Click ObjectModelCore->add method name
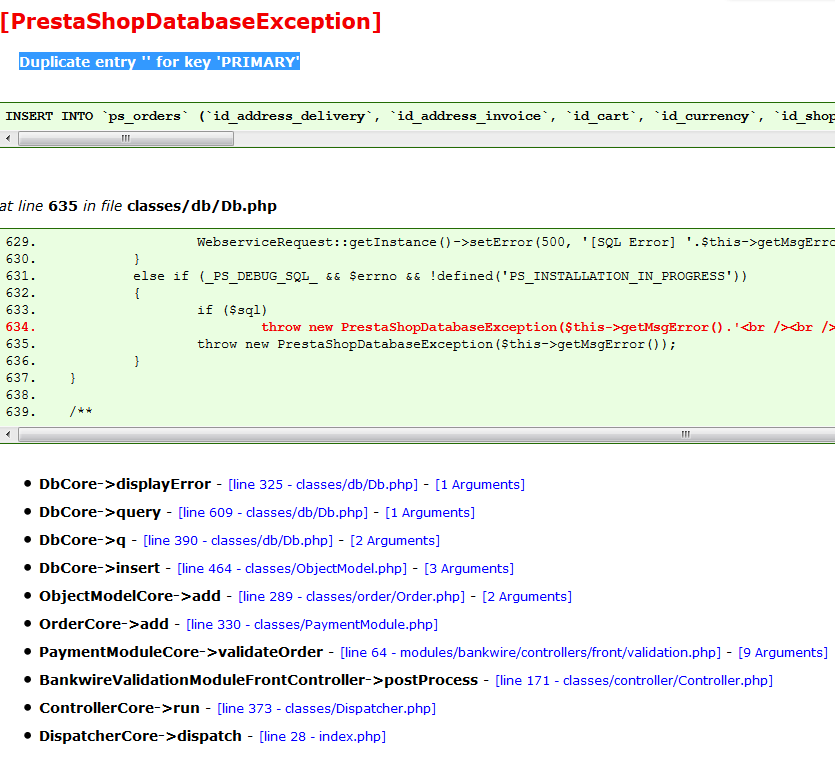This screenshot has height=767, width=835. point(130,596)
